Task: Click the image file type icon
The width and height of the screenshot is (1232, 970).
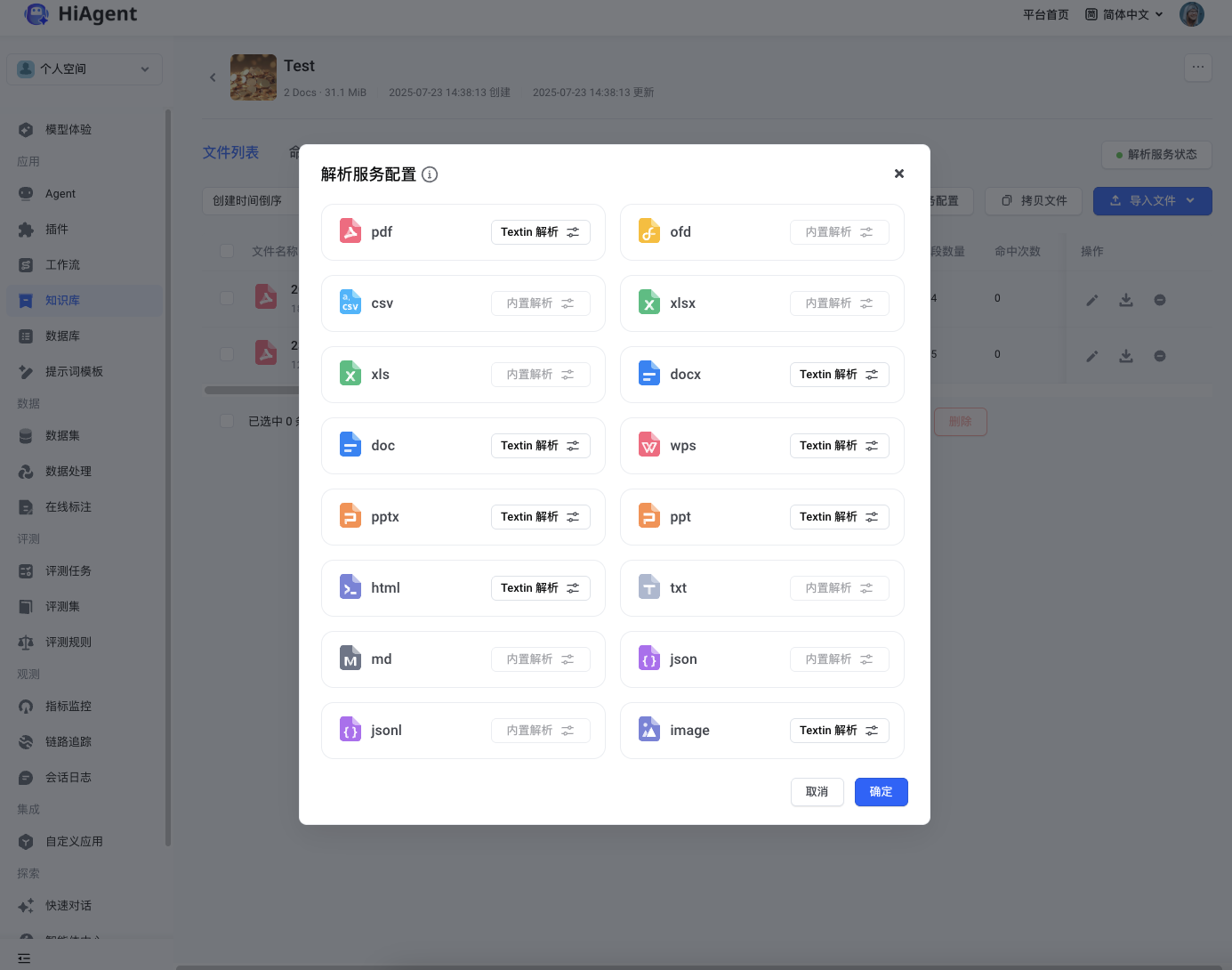Action: 649,730
